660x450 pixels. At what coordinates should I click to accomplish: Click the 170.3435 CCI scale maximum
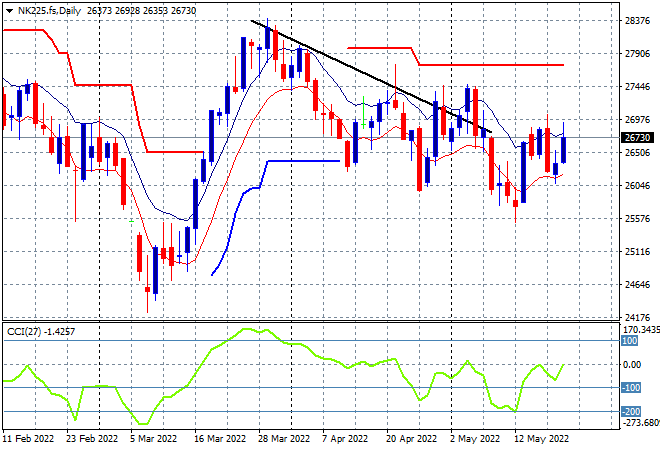click(641, 330)
